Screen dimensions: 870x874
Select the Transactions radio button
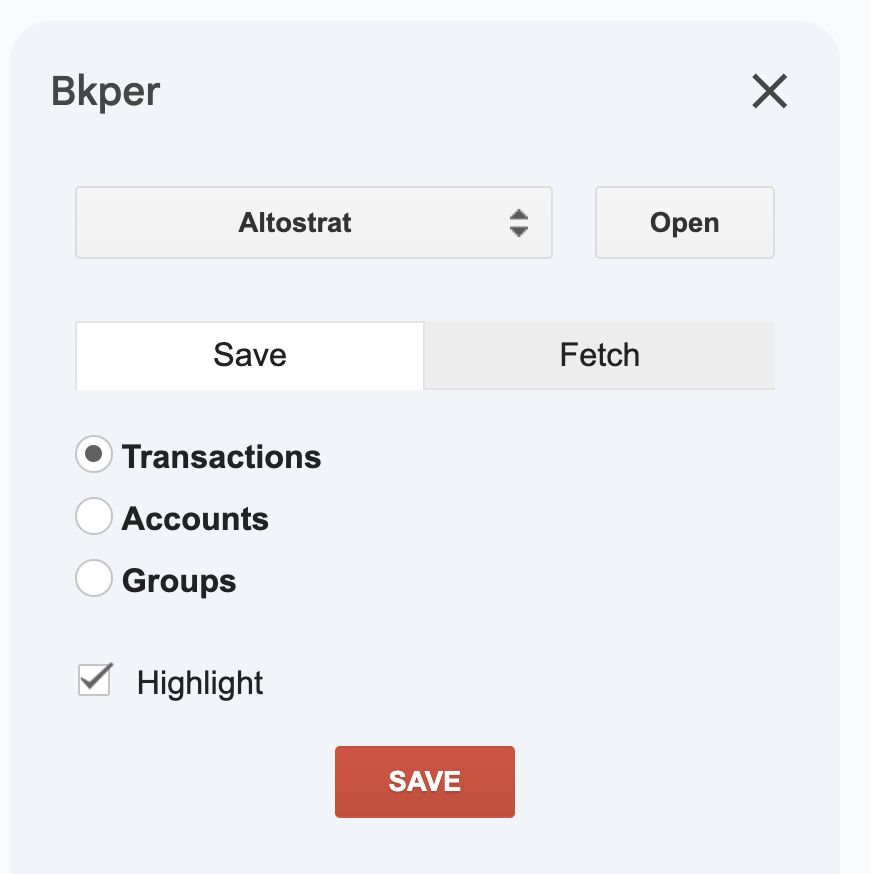(x=93, y=455)
